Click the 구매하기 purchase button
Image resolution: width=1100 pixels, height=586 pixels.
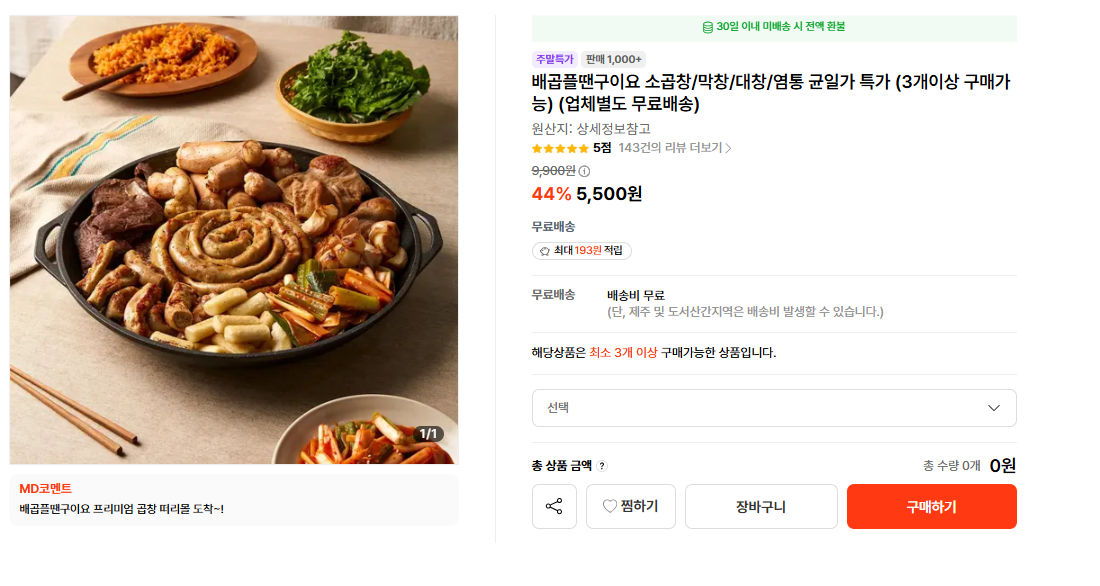pyautogui.click(x=932, y=506)
